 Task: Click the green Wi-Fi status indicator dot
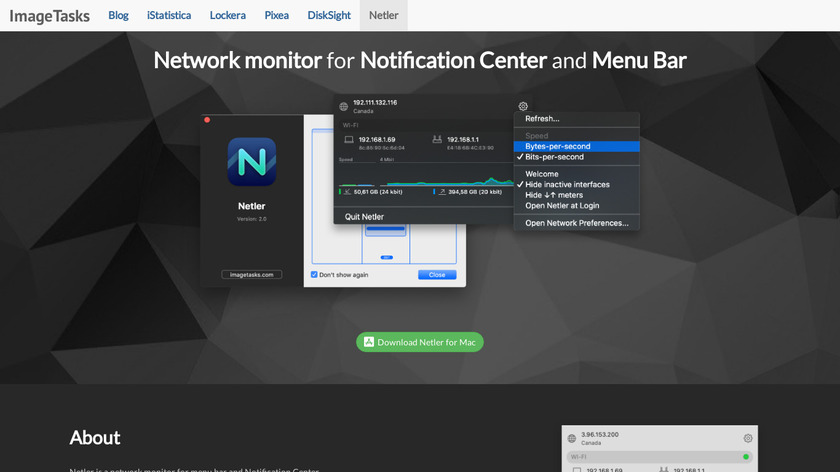pyautogui.click(x=746, y=457)
